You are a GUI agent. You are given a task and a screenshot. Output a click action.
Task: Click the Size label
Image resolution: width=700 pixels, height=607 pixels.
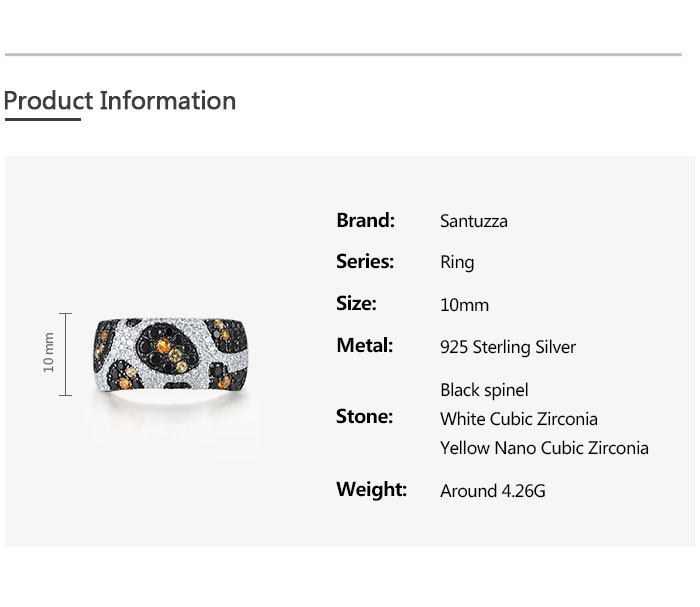[x=356, y=304]
